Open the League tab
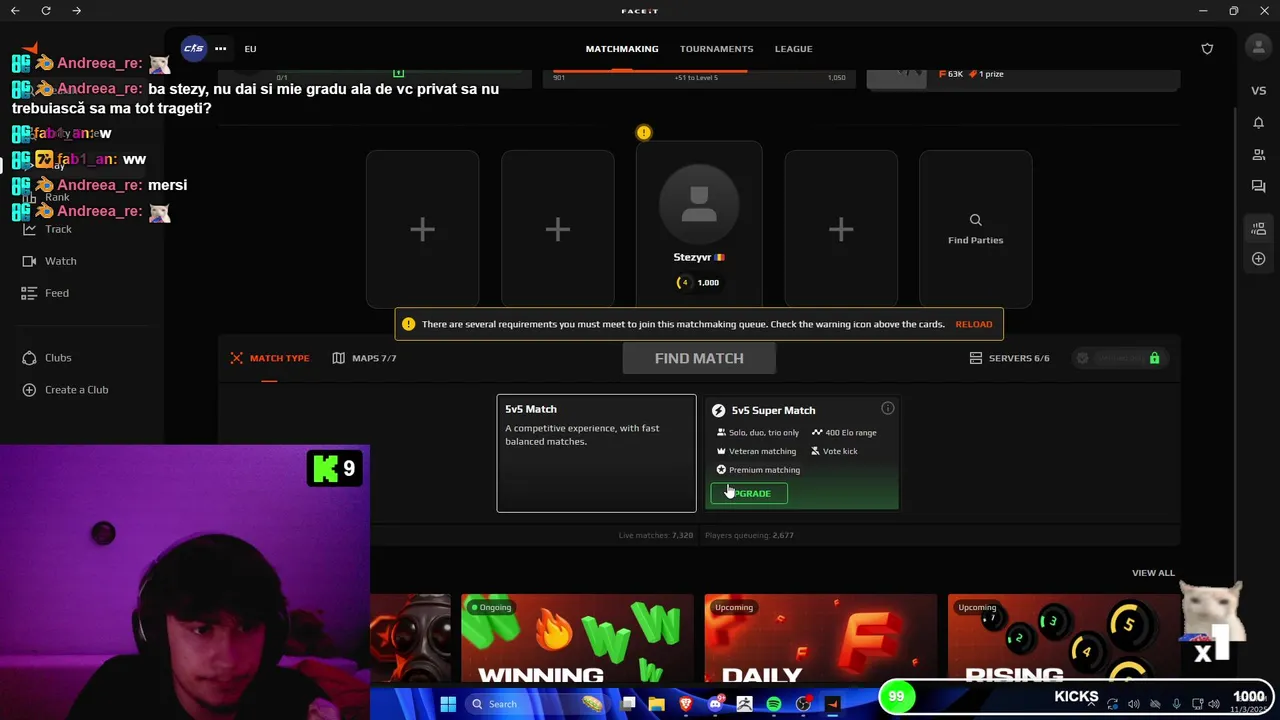 point(793,48)
